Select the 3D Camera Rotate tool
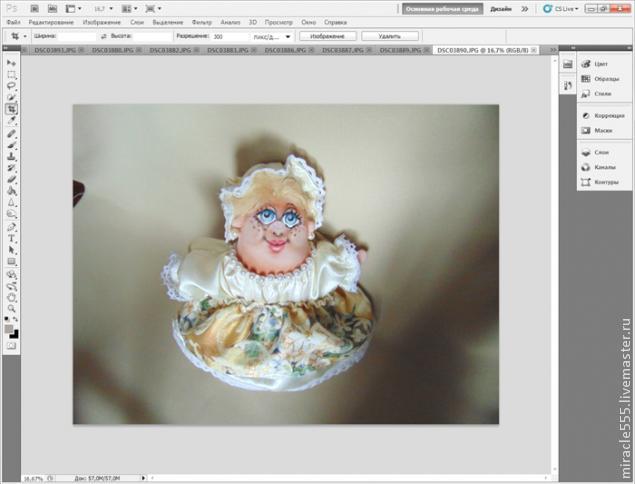The height and width of the screenshot is (484, 635). pyautogui.click(x=11, y=286)
